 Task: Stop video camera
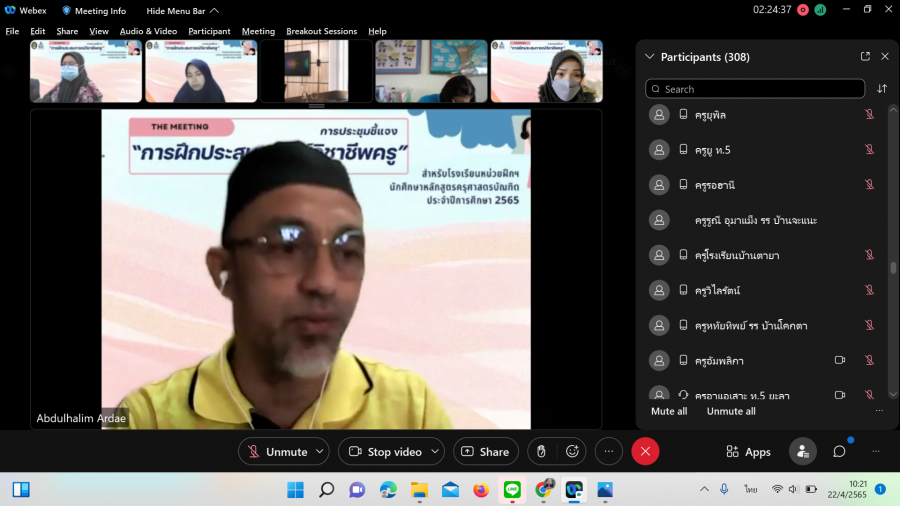[384, 452]
